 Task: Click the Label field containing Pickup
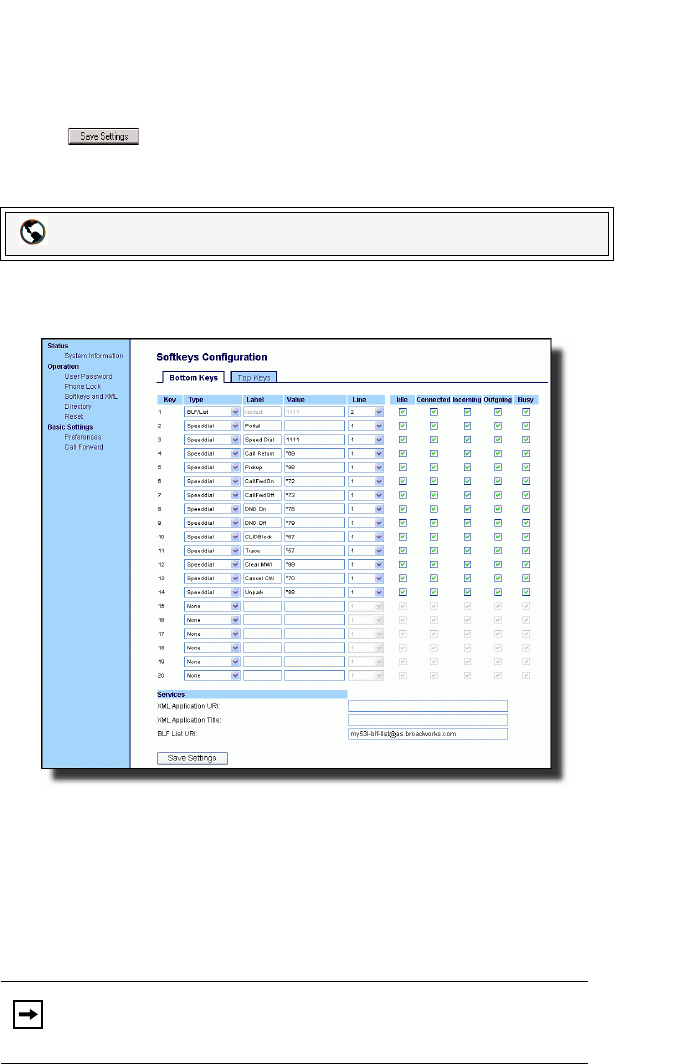pos(262,468)
